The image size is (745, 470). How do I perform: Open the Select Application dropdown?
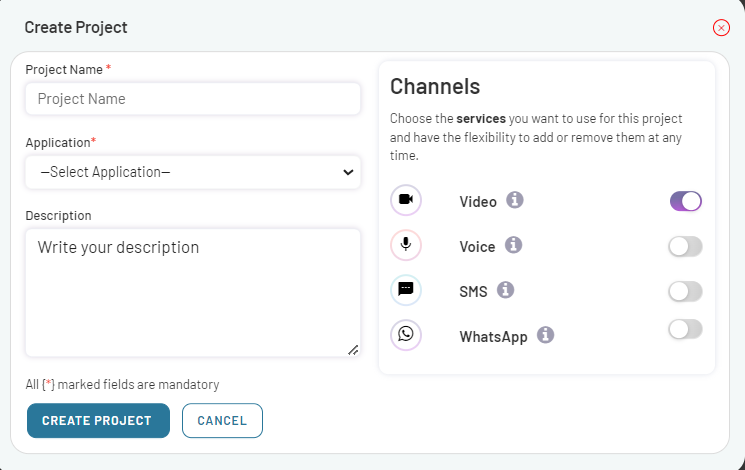point(193,172)
